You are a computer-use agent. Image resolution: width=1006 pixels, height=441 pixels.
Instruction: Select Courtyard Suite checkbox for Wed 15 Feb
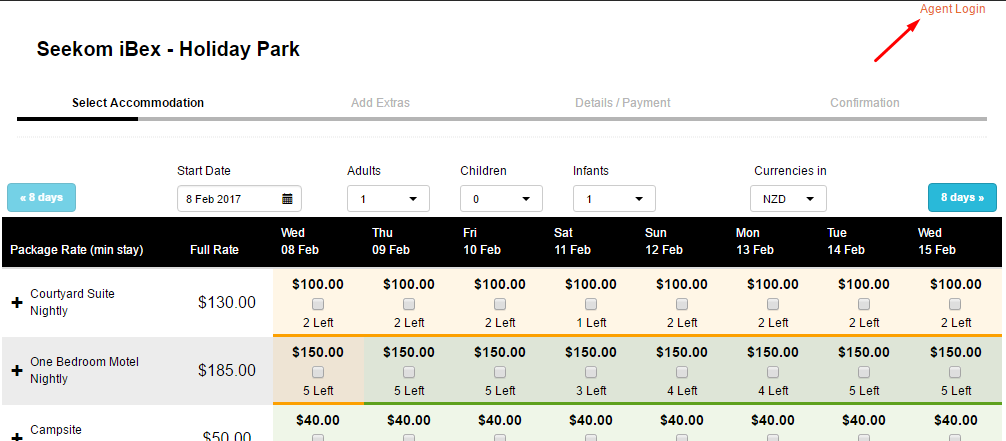(x=955, y=304)
